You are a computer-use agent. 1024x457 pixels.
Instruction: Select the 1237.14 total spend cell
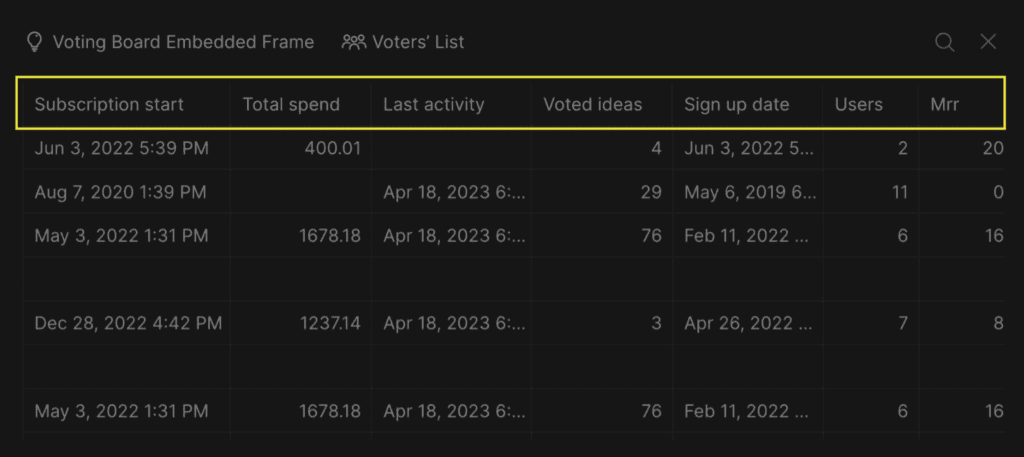pos(300,323)
